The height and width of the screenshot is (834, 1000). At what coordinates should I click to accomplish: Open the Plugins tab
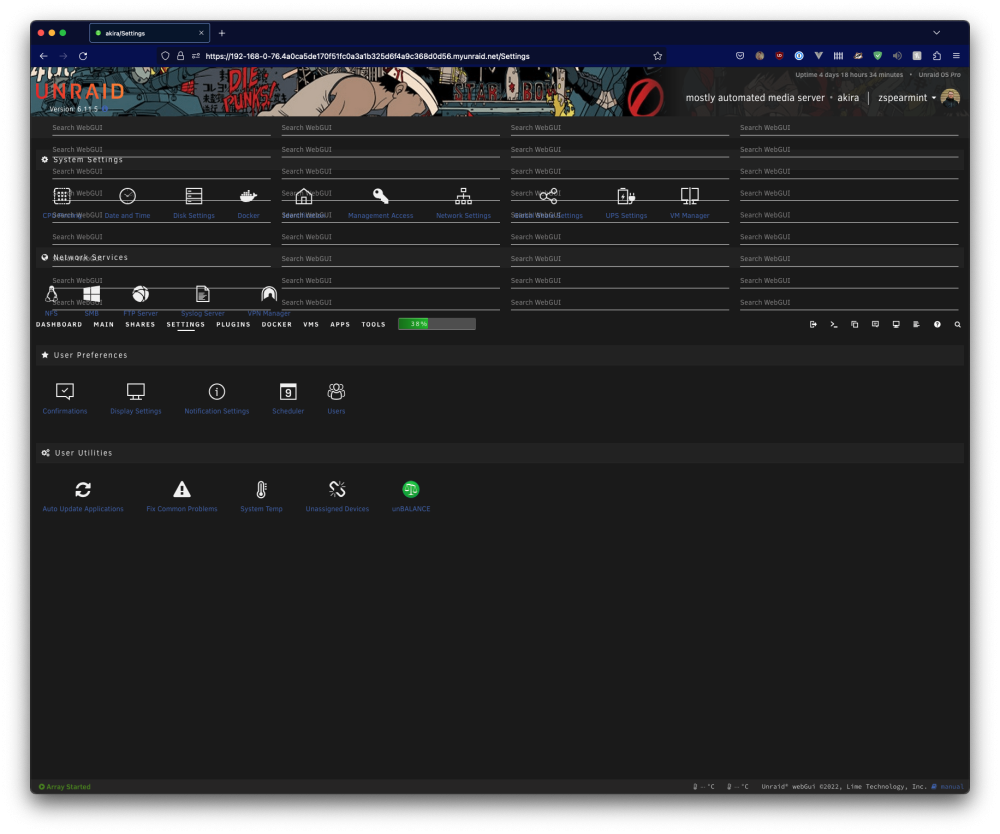click(233, 325)
